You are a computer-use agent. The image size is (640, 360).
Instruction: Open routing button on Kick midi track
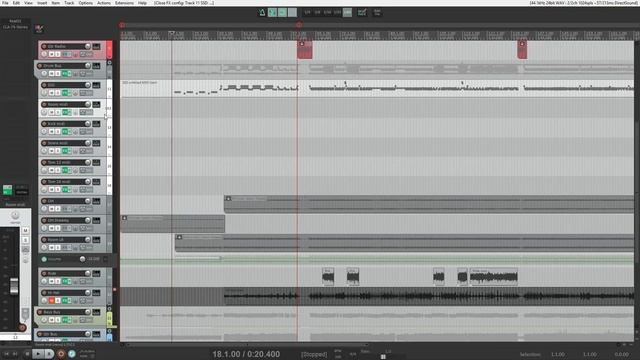click(x=86, y=132)
